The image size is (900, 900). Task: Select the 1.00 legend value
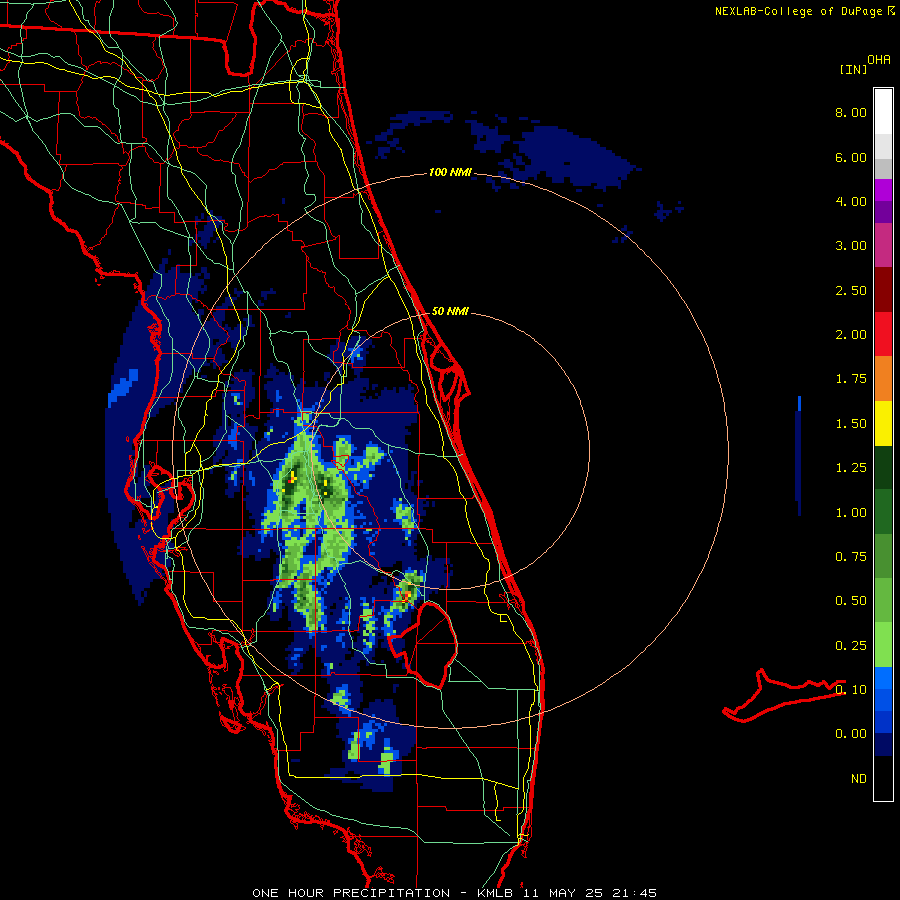point(851,513)
